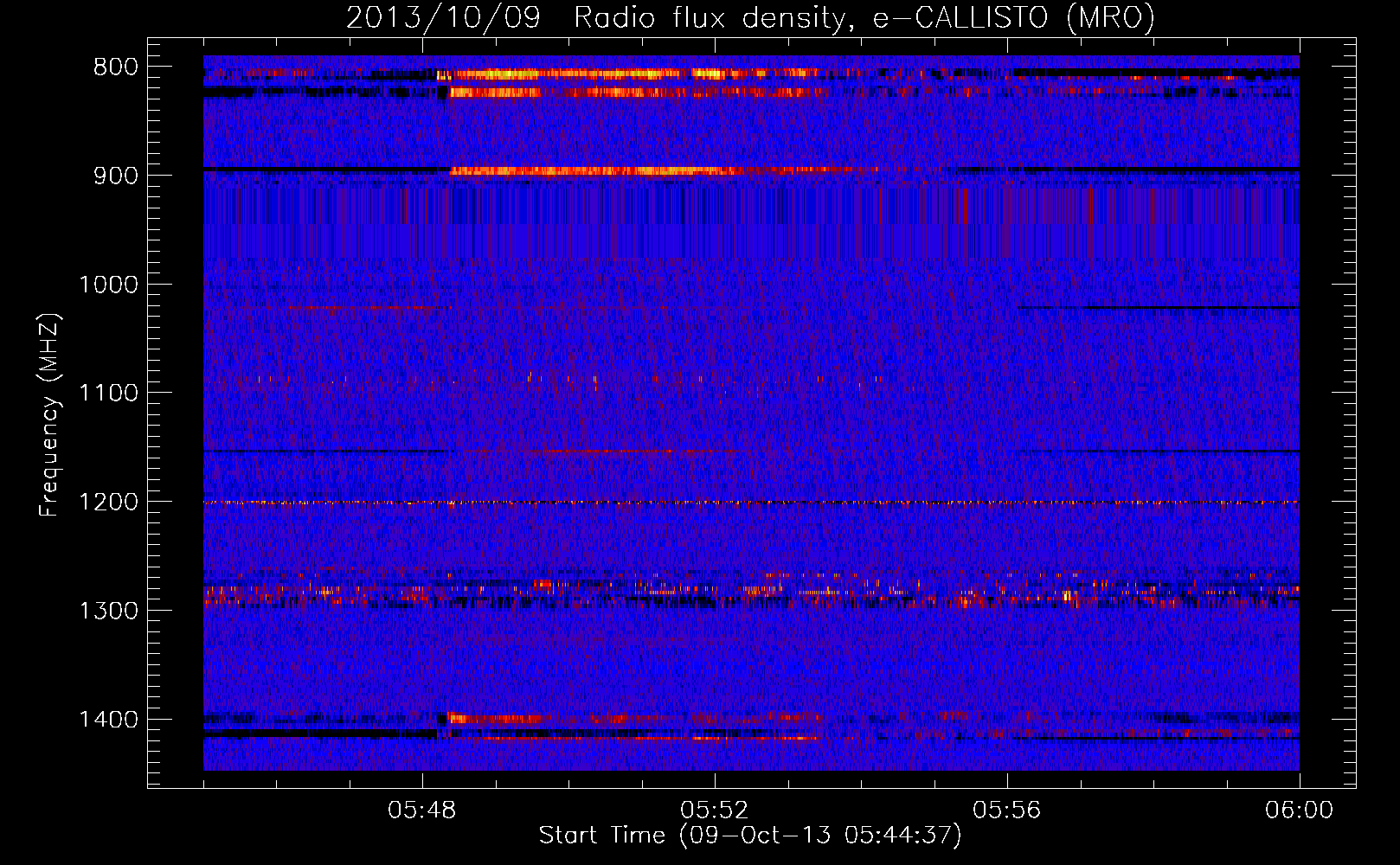Click the 1100 frequency tick label
The height and width of the screenshot is (865, 1400).
click(108, 393)
